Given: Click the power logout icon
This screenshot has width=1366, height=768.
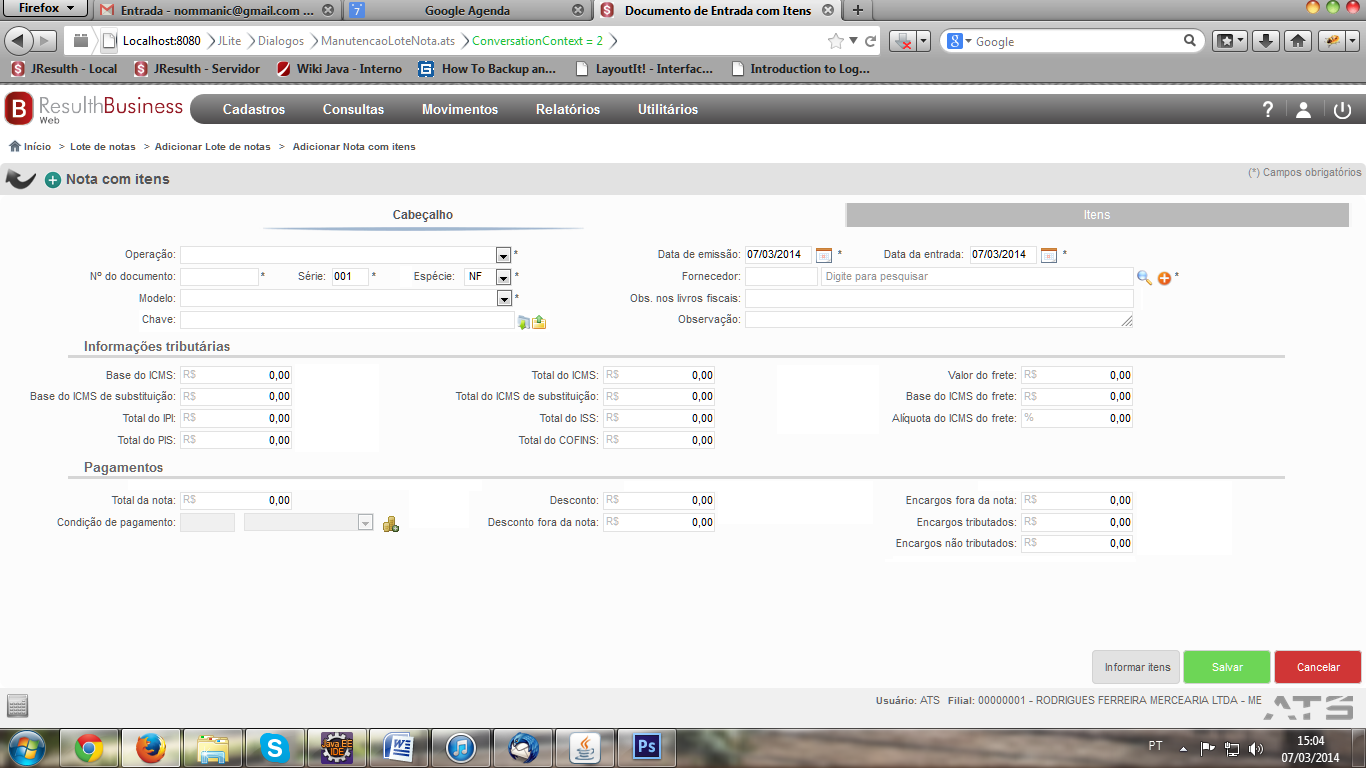Looking at the screenshot, I should (x=1342, y=110).
